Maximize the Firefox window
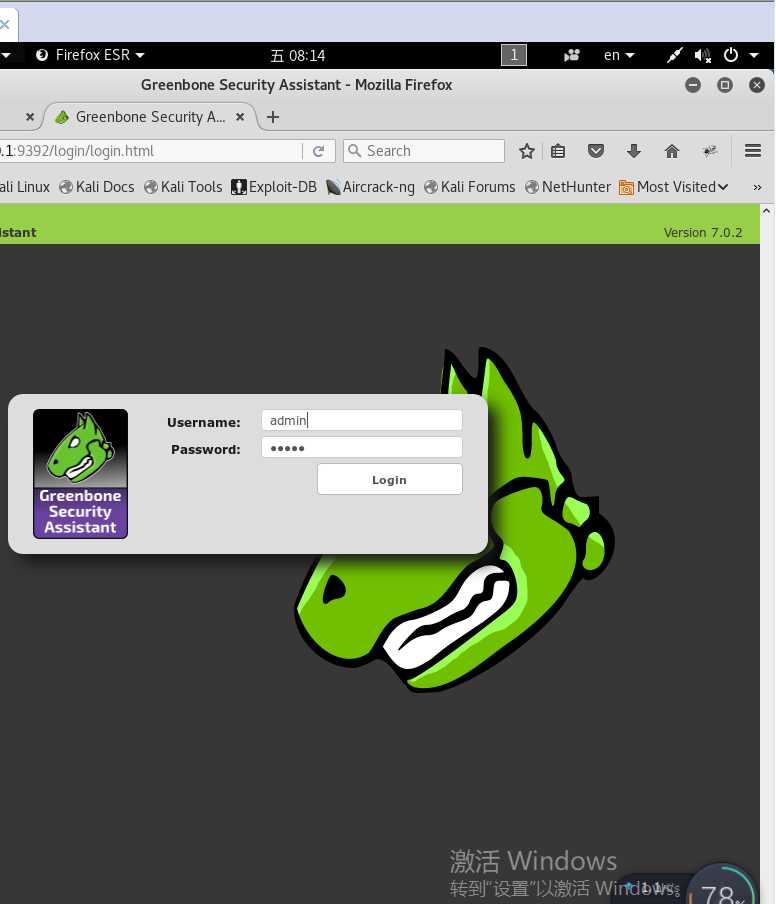Image resolution: width=776 pixels, height=904 pixels. point(725,85)
